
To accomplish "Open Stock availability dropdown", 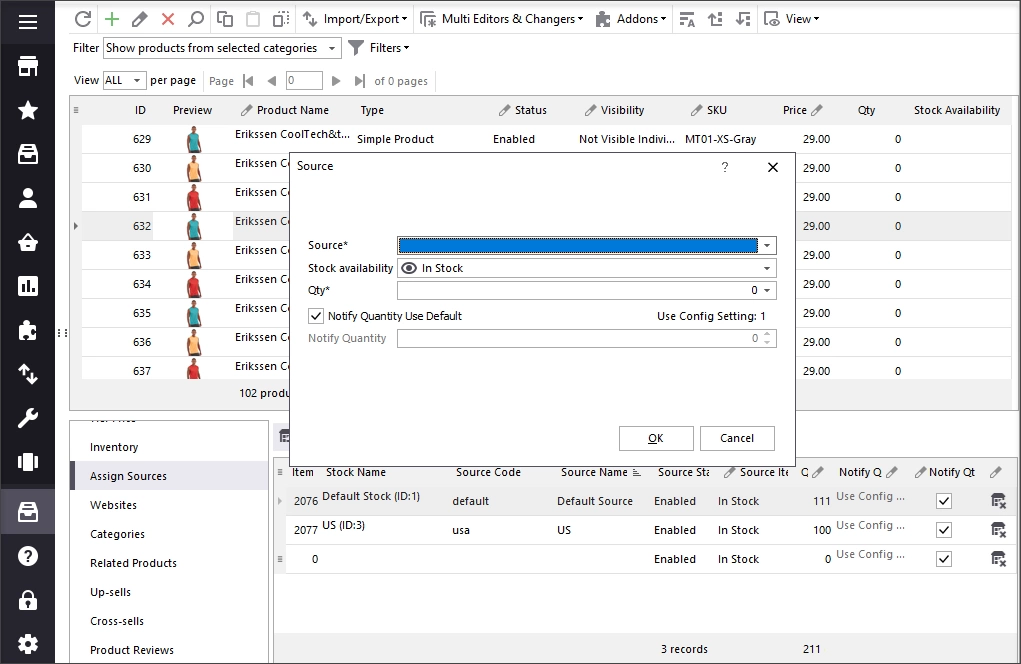I will point(767,268).
